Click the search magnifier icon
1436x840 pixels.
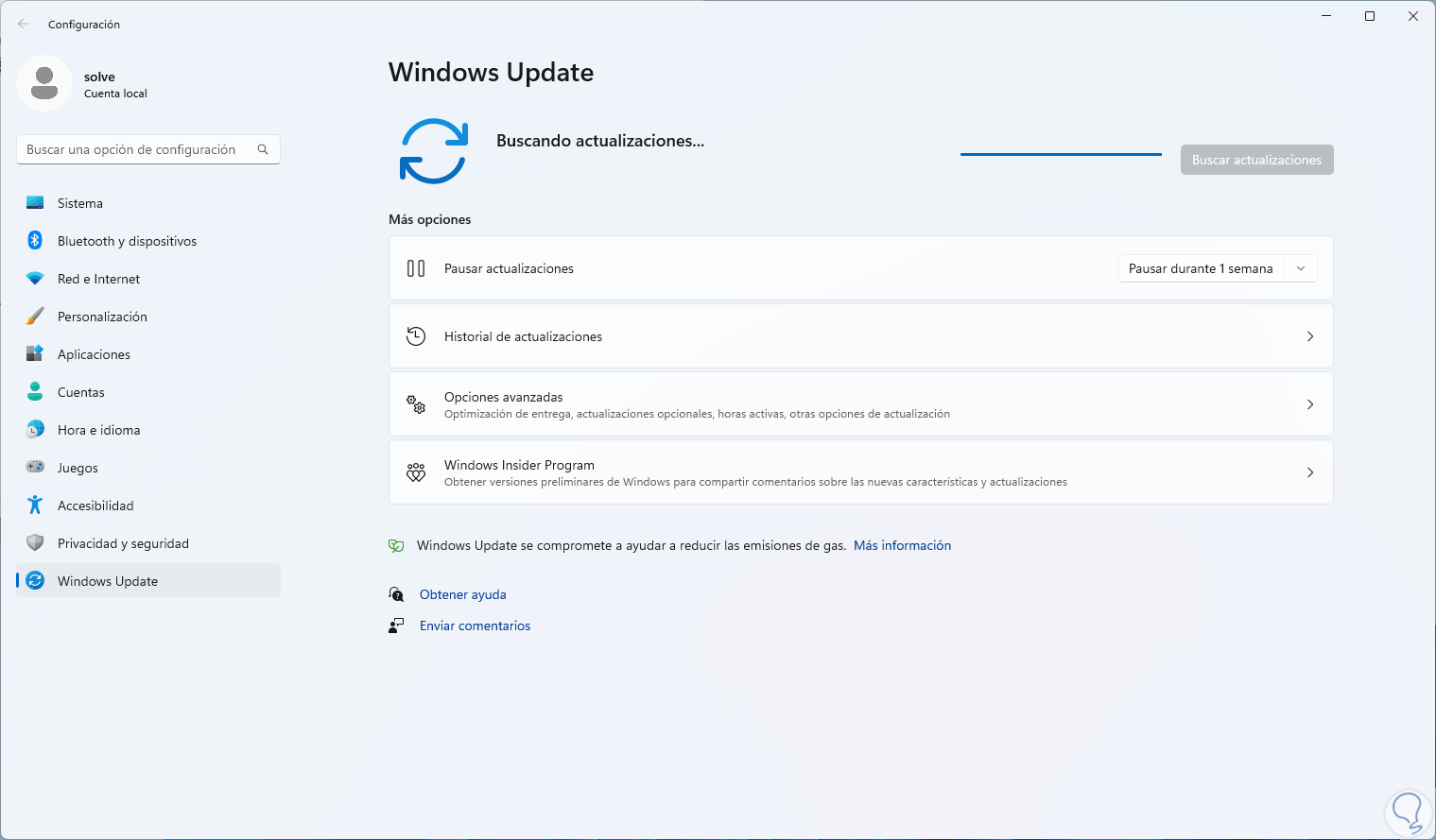tap(263, 149)
